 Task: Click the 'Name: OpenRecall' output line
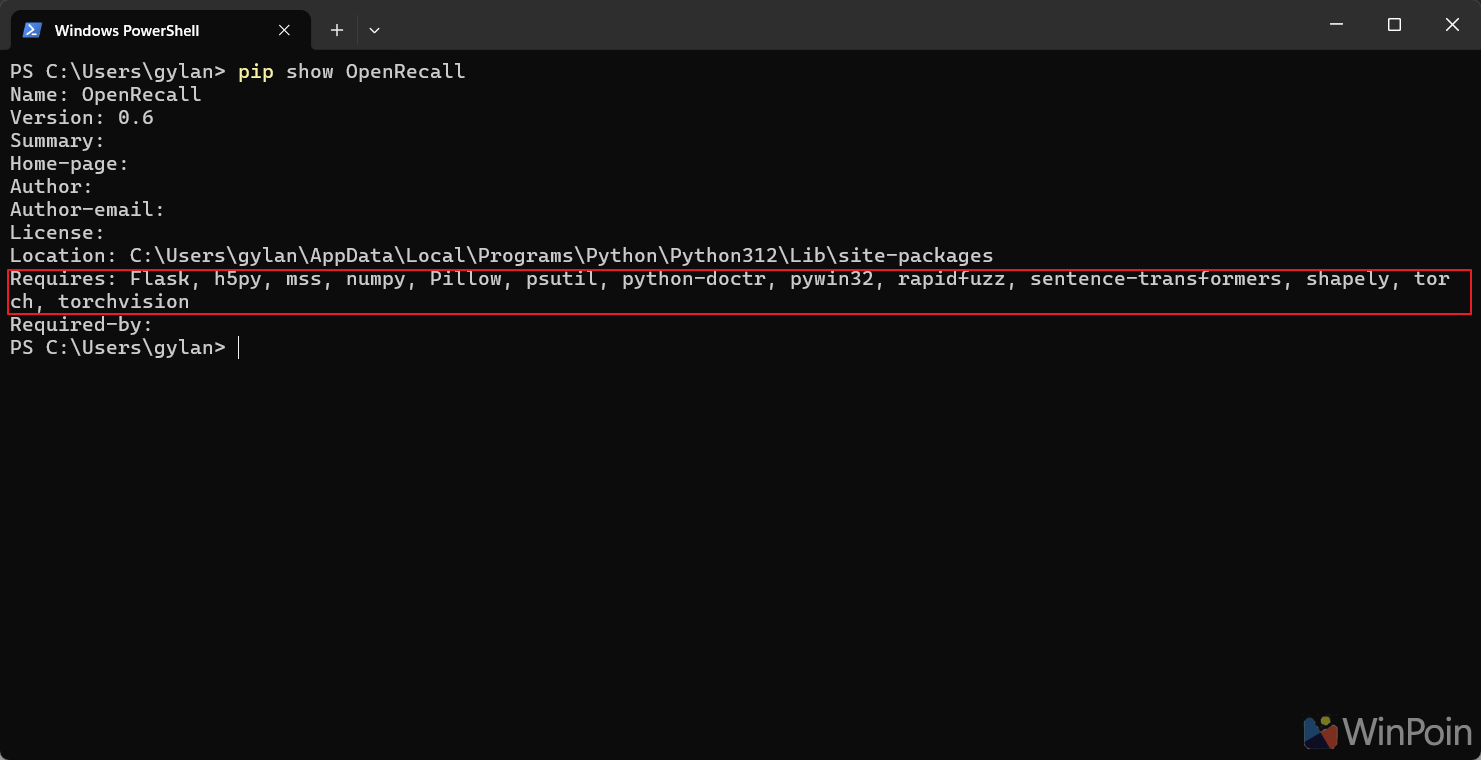(x=106, y=95)
